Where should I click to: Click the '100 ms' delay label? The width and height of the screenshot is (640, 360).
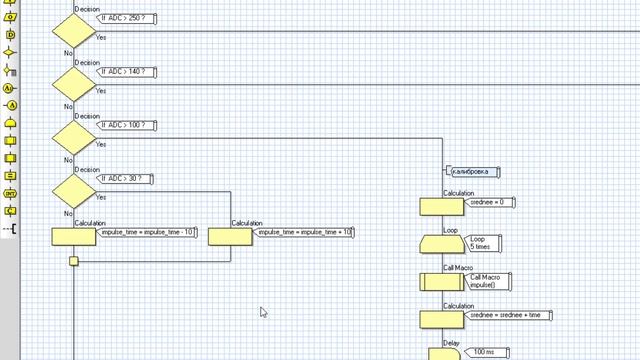click(x=487, y=352)
